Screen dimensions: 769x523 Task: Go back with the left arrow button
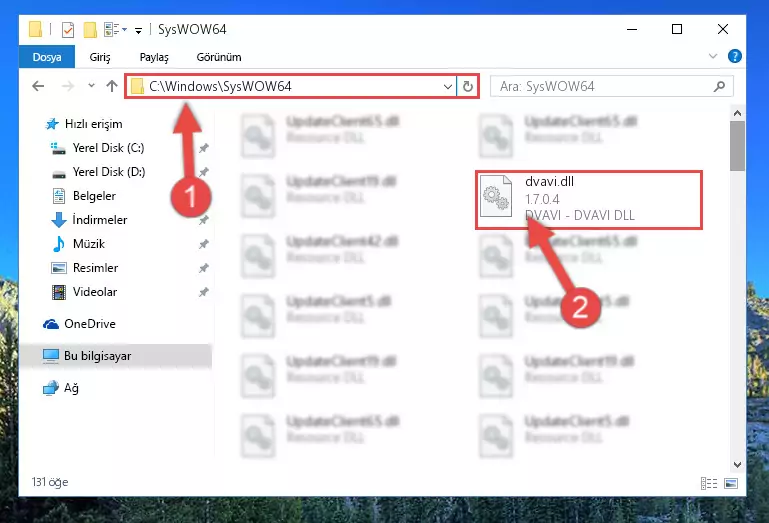pos(38,86)
